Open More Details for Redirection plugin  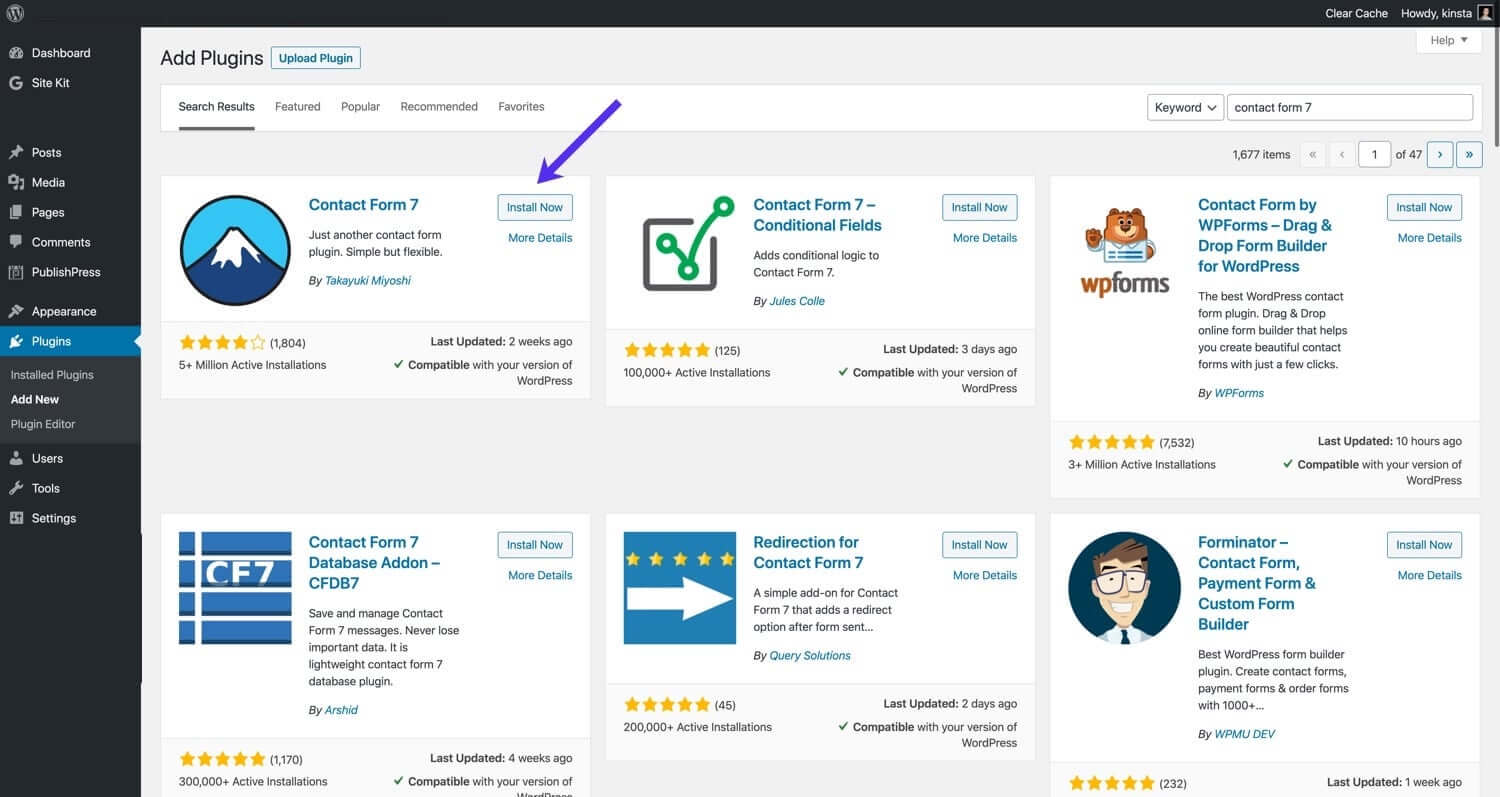[x=985, y=576]
